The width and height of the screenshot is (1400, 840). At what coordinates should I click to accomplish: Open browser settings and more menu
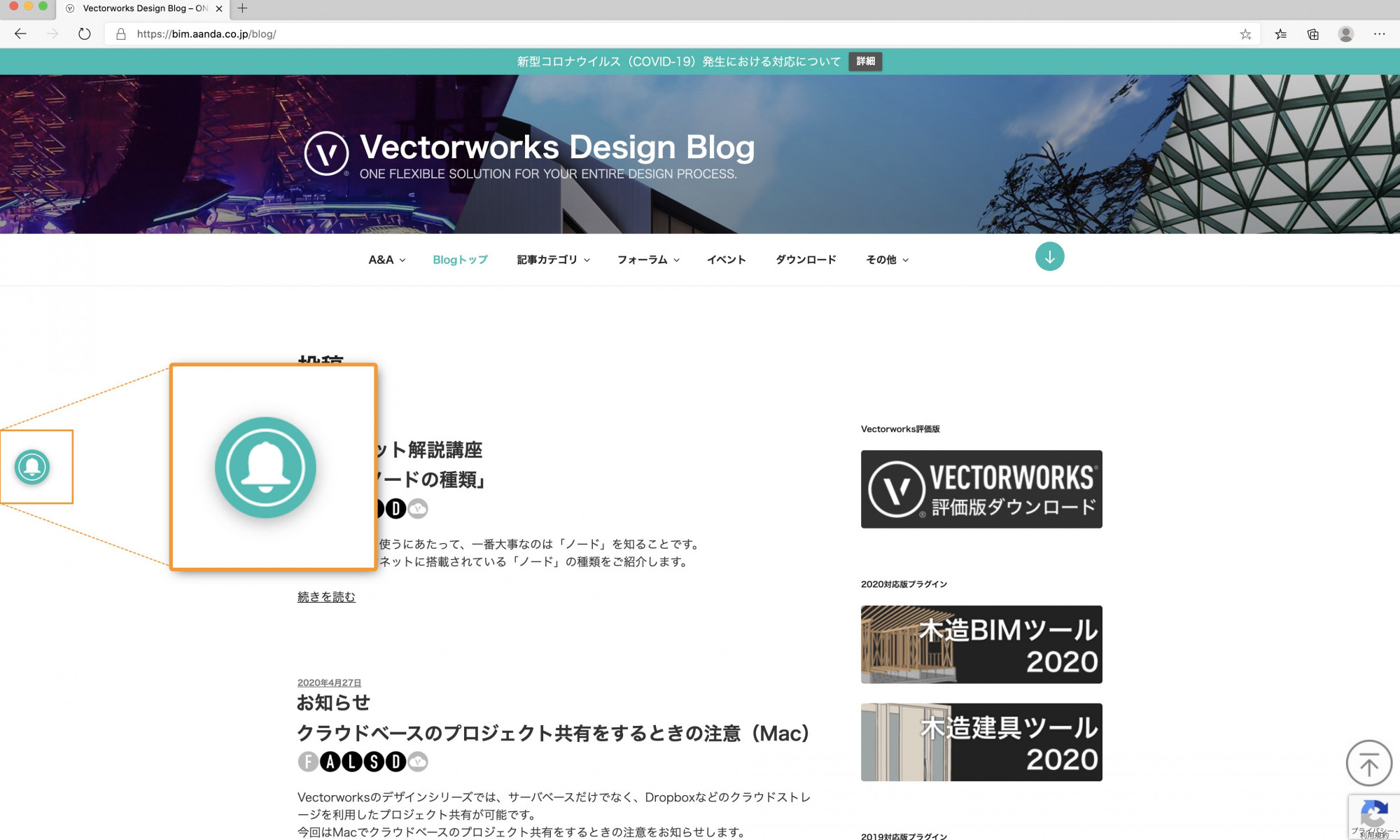click(1379, 34)
